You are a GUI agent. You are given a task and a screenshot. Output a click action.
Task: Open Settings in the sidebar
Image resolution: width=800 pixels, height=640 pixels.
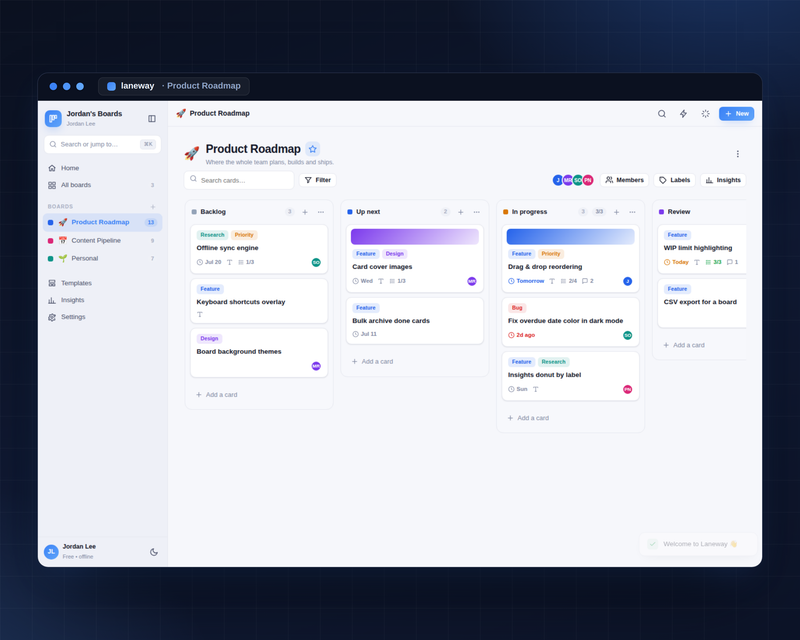pyautogui.click(x=102, y=317)
